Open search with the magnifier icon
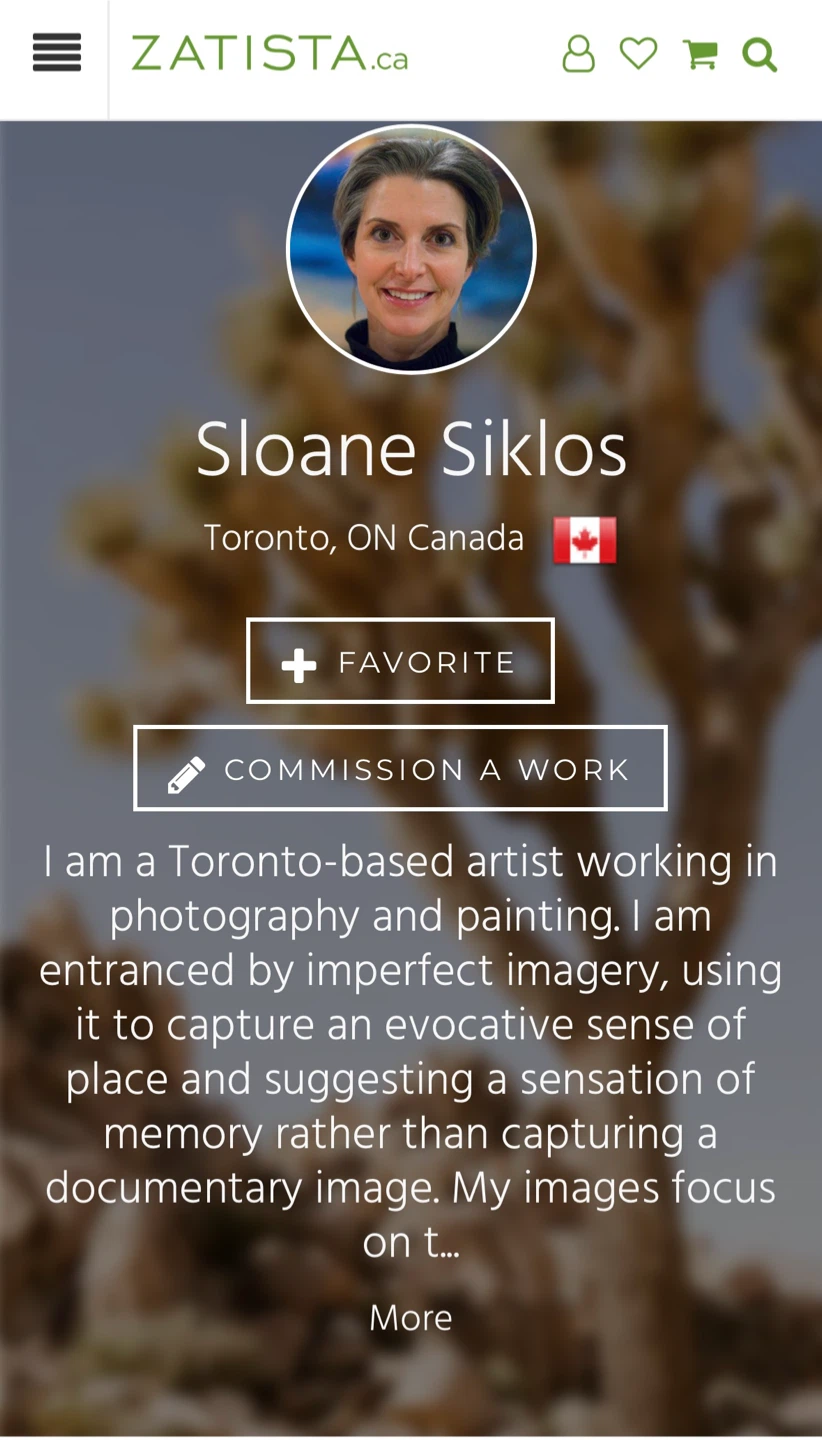Viewport: 822px width, 1440px height. tap(760, 54)
